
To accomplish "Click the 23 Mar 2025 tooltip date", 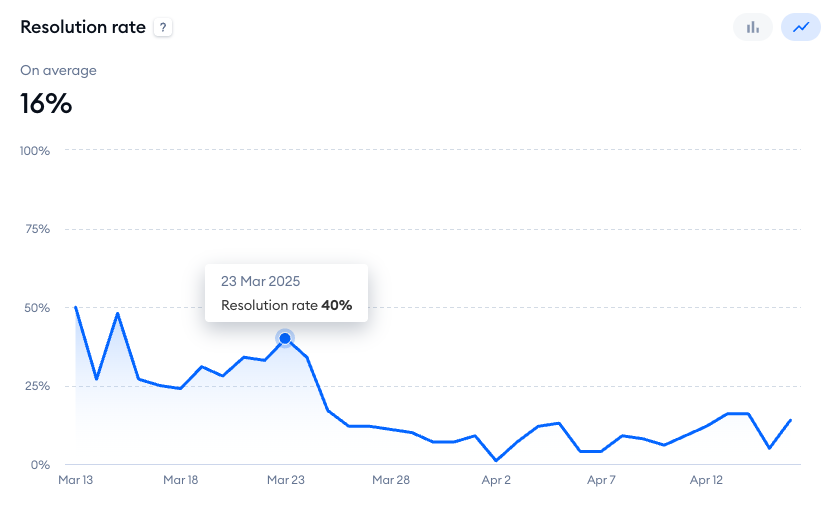I will point(260,281).
